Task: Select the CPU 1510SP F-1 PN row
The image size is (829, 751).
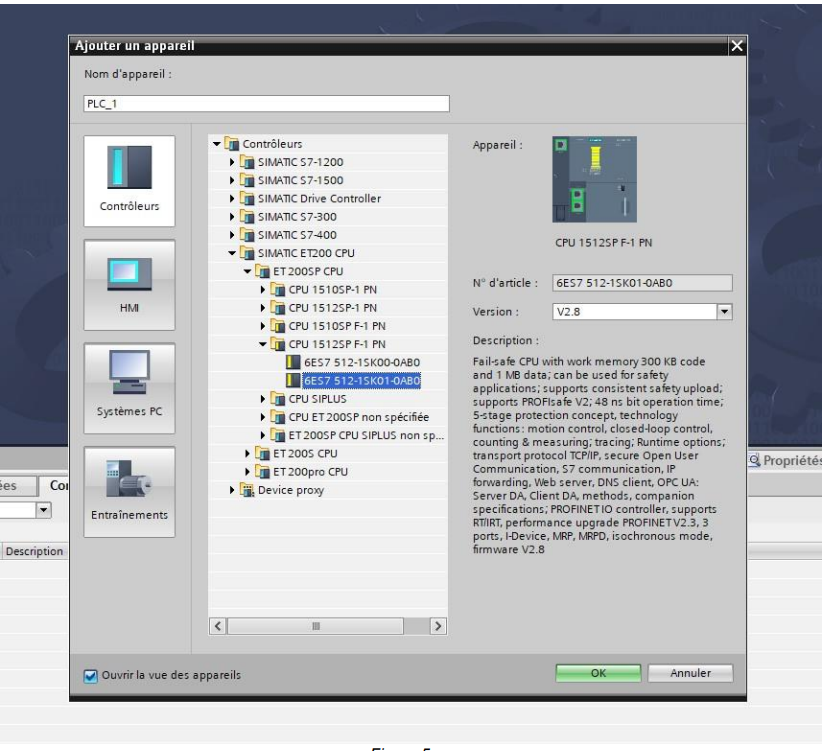Action: (337, 326)
